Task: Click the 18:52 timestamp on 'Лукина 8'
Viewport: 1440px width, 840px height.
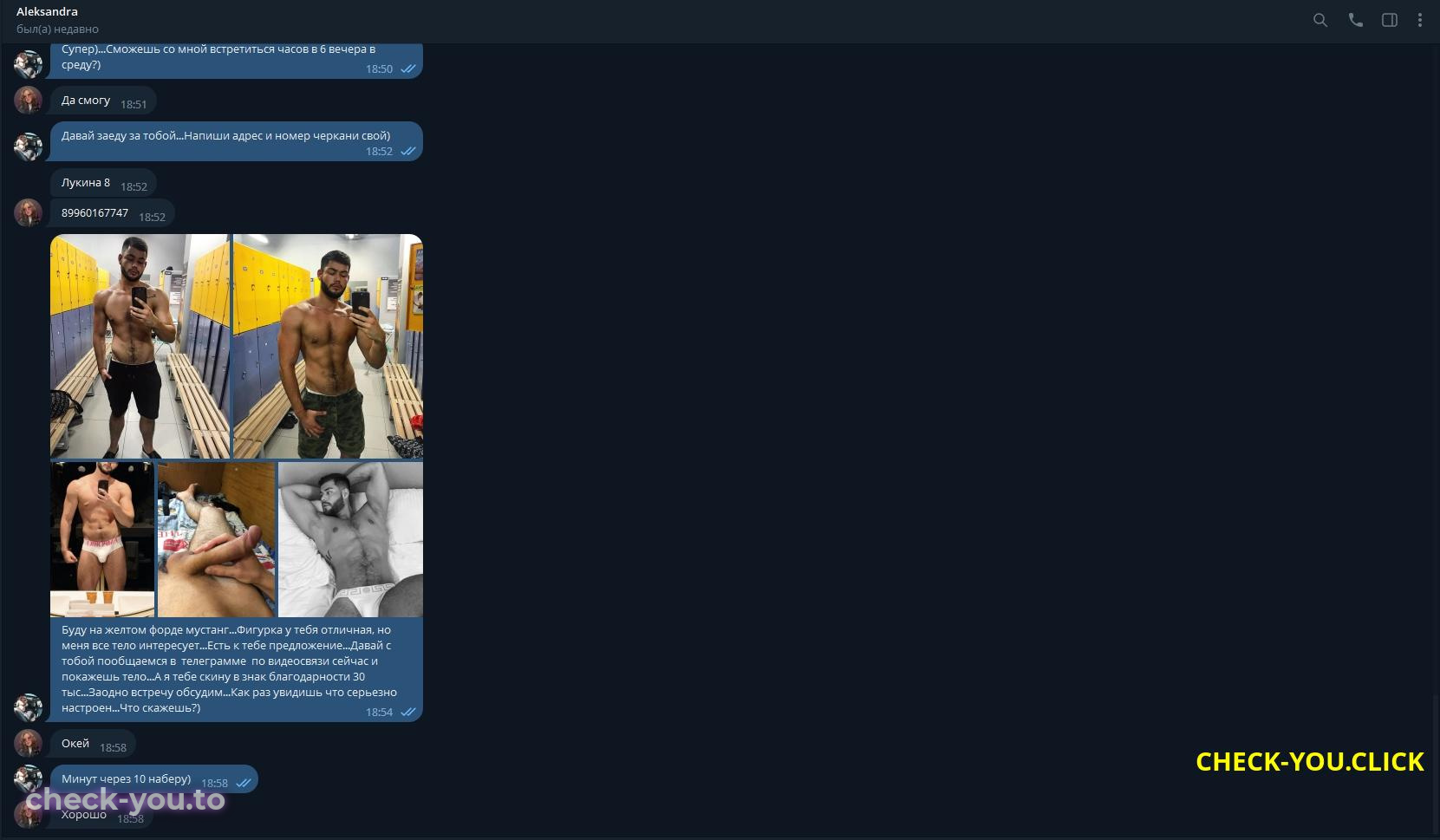Action: pos(134,187)
